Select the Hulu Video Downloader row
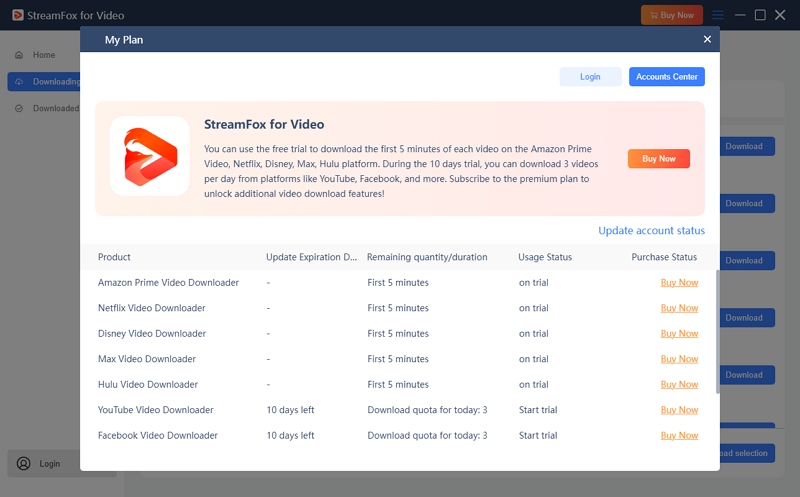The height and width of the screenshot is (497, 800). pos(398,385)
